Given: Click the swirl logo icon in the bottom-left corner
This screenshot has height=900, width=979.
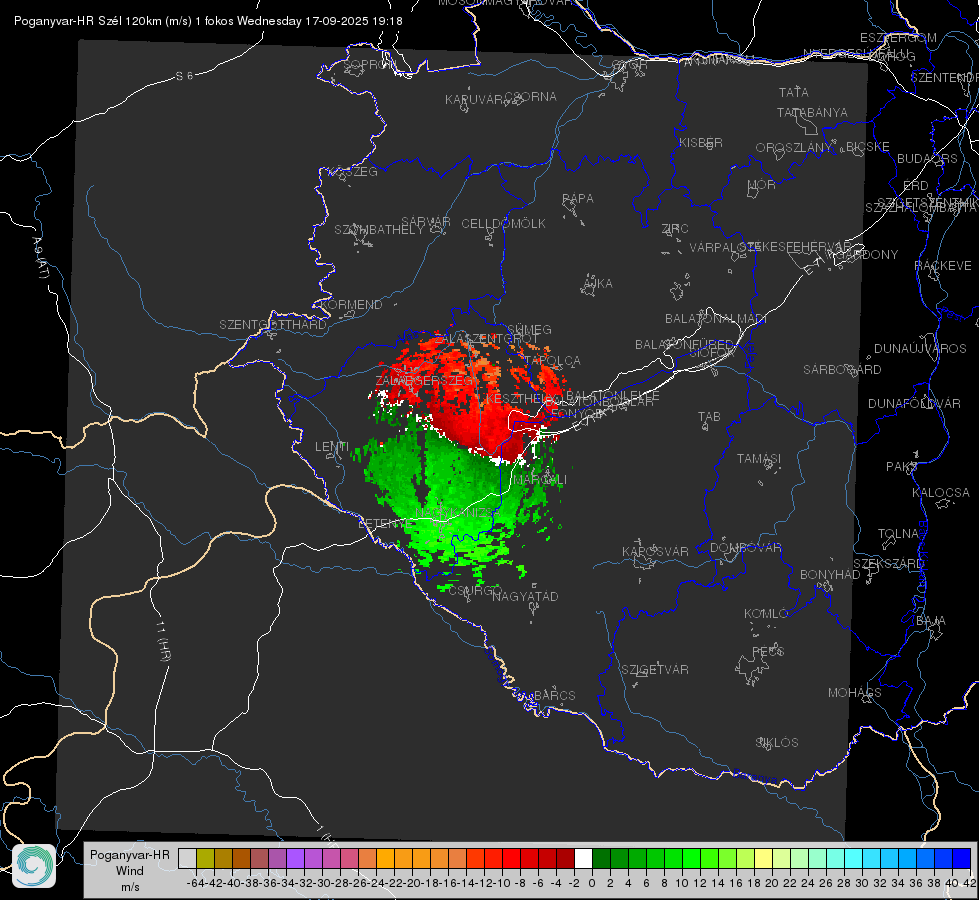Looking at the screenshot, I should [34, 866].
